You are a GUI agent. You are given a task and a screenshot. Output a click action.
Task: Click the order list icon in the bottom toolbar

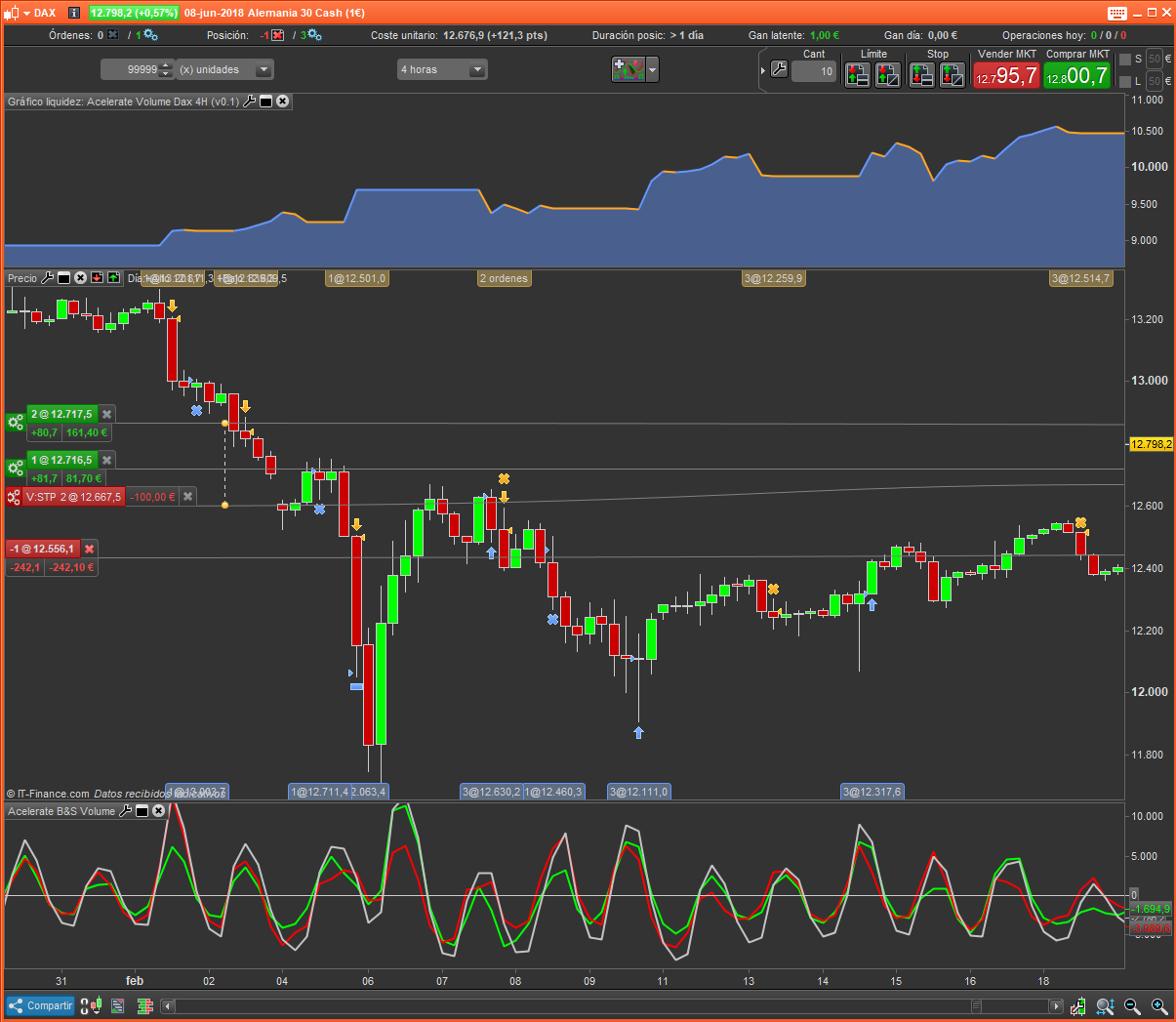tap(118, 1005)
